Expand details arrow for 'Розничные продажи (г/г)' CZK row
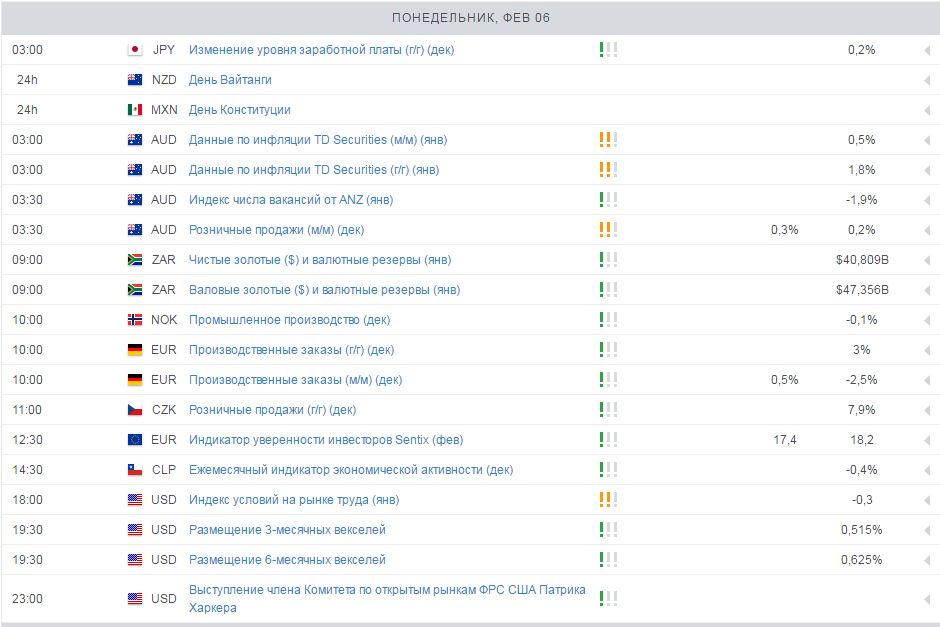This screenshot has width=940, height=627. coord(927,411)
